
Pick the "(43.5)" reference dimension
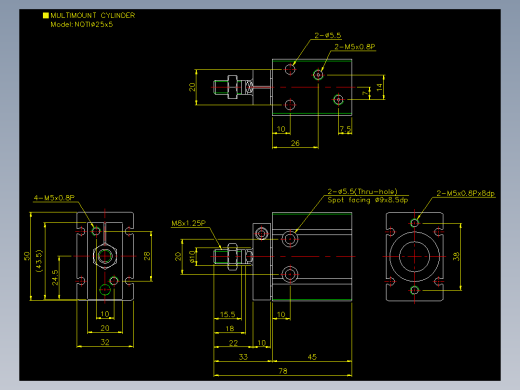tap(39, 261)
